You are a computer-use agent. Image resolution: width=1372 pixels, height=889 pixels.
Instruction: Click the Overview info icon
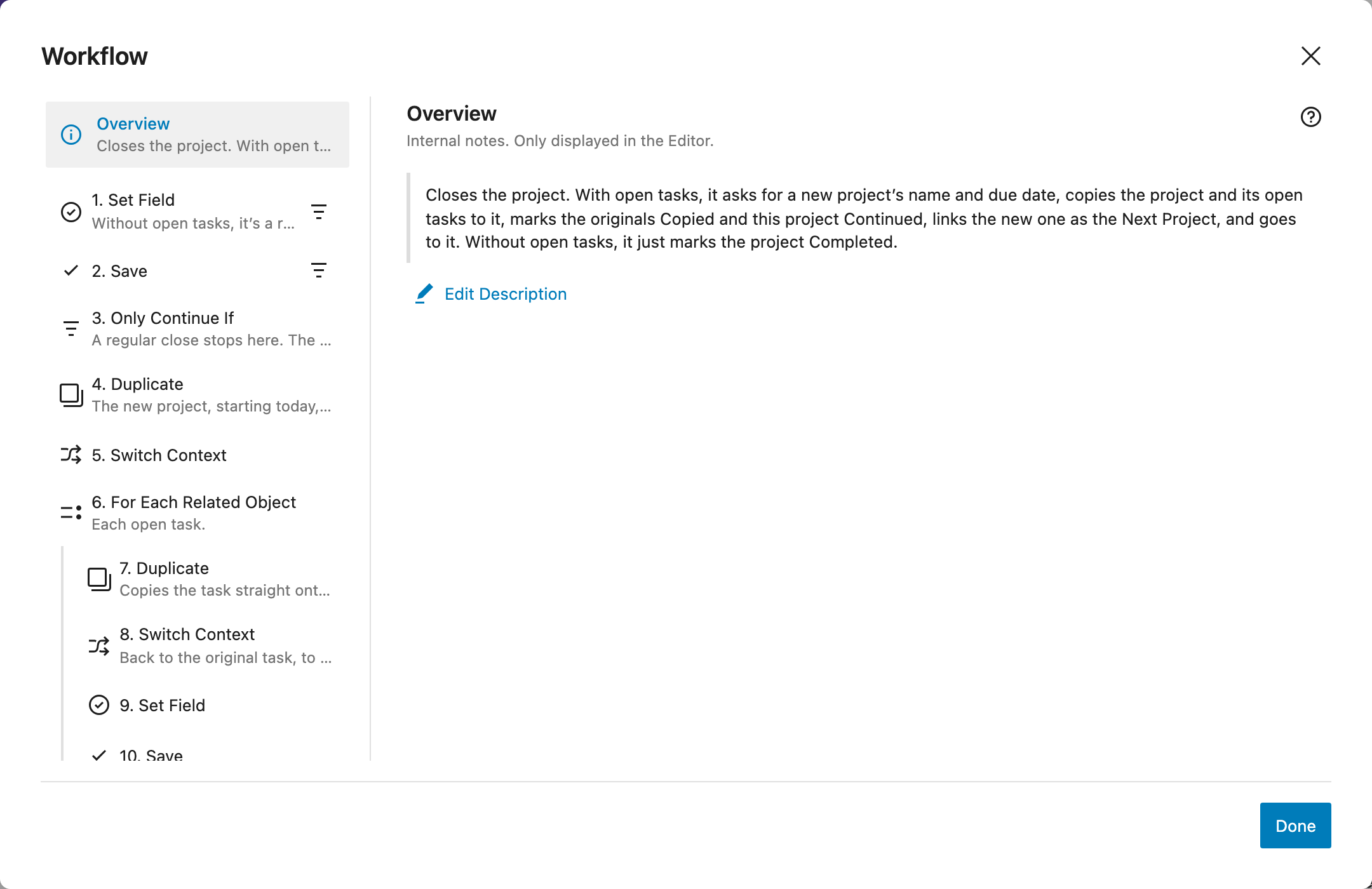(x=71, y=135)
